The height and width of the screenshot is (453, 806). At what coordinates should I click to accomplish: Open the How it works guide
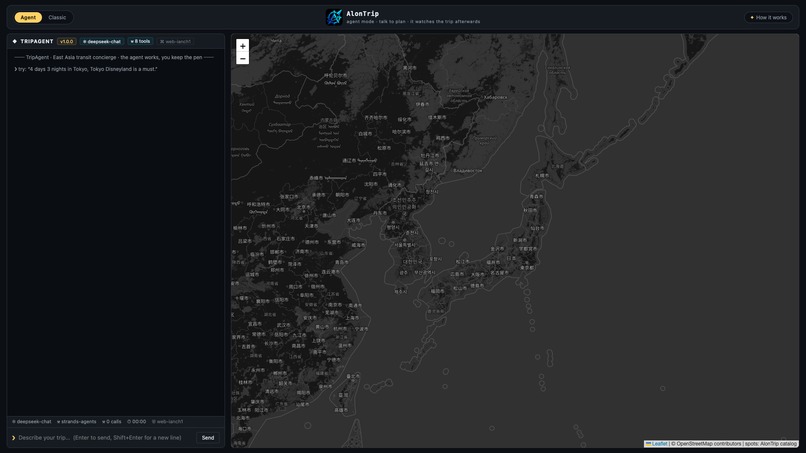pyautogui.click(x=768, y=17)
